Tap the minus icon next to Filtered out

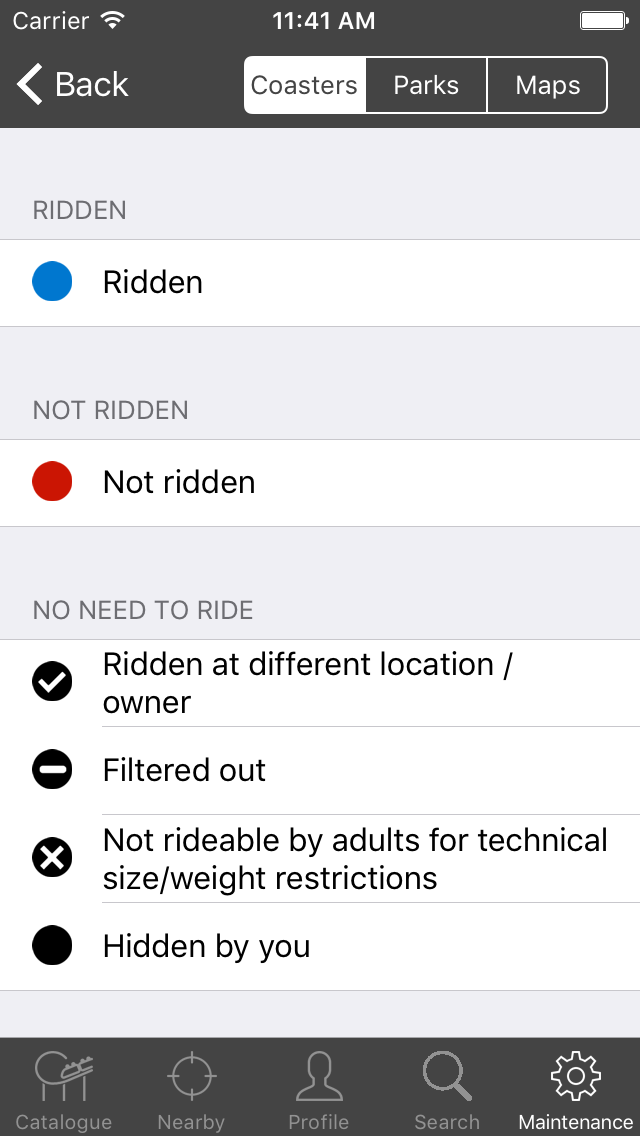point(52,770)
